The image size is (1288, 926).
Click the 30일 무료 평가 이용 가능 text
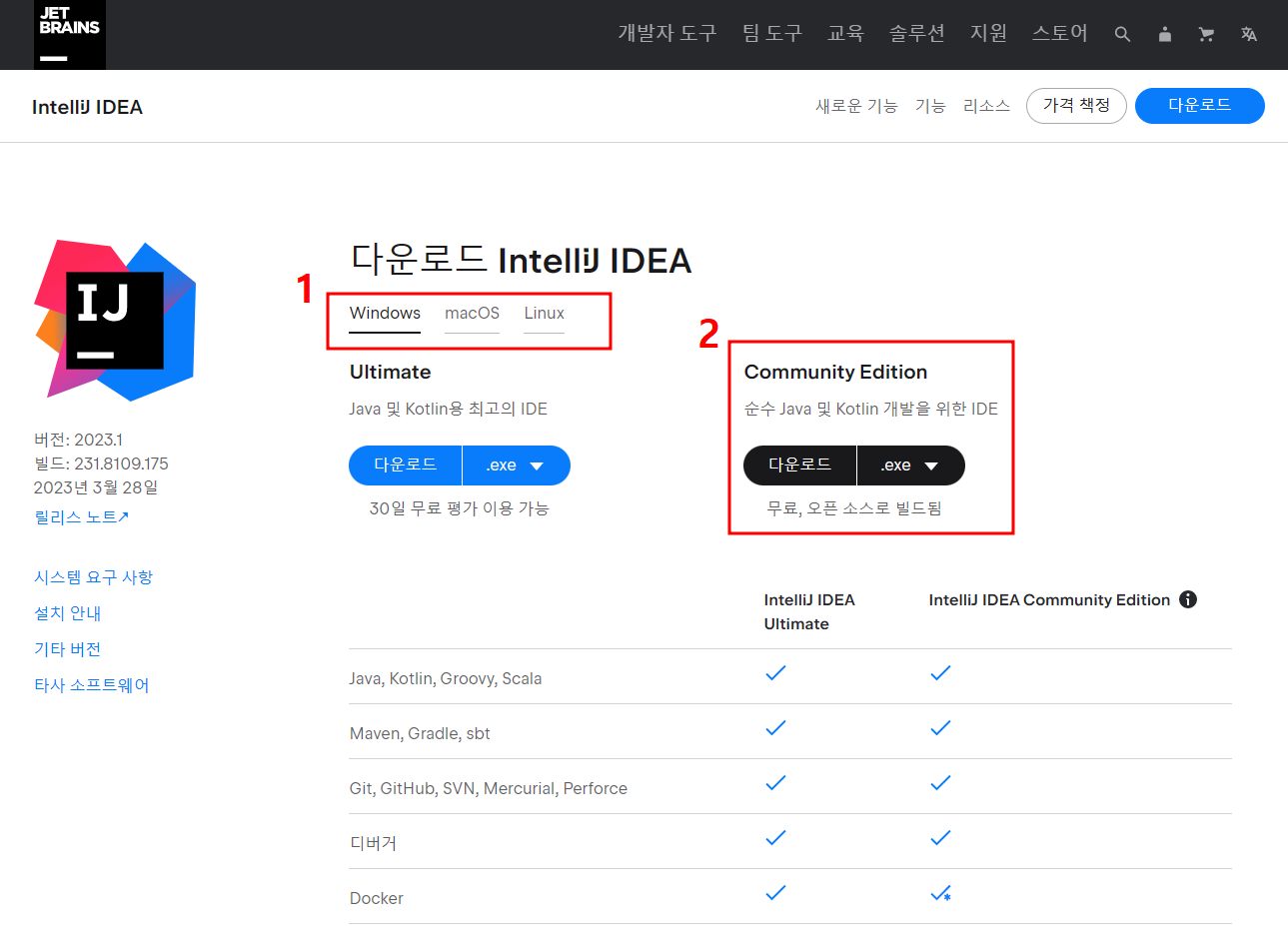coord(460,508)
